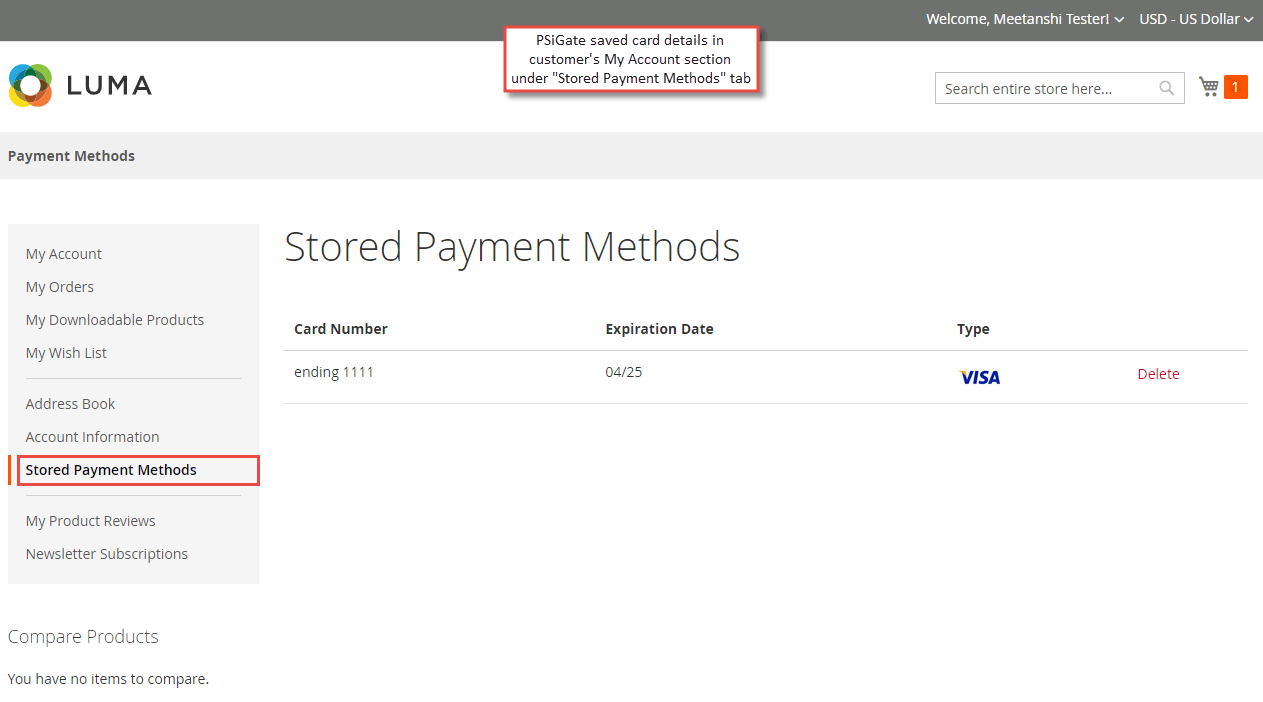Screen dimensions: 1263x702
Task: Open the shopping cart icon
Action: pos(1208,86)
